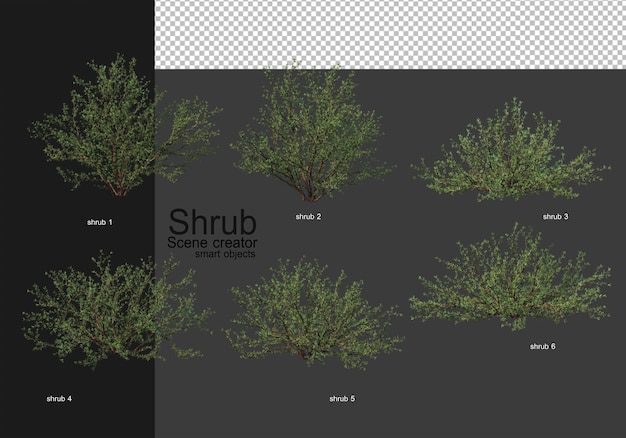Screen dimensions: 626x438
Task: Click the 'shrub 6' label
Action: coord(543,346)
